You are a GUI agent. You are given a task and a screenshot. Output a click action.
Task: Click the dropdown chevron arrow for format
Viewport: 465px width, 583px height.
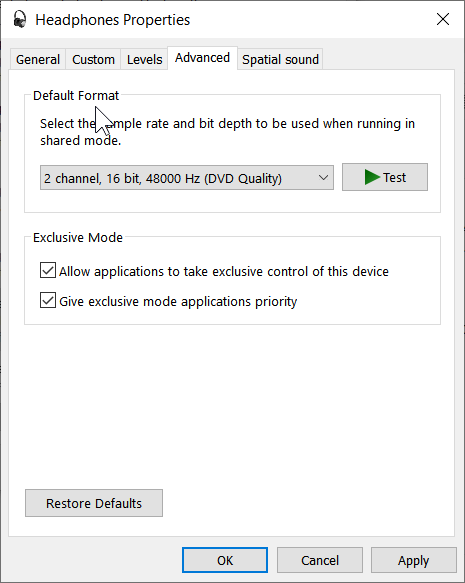point(323,178)
